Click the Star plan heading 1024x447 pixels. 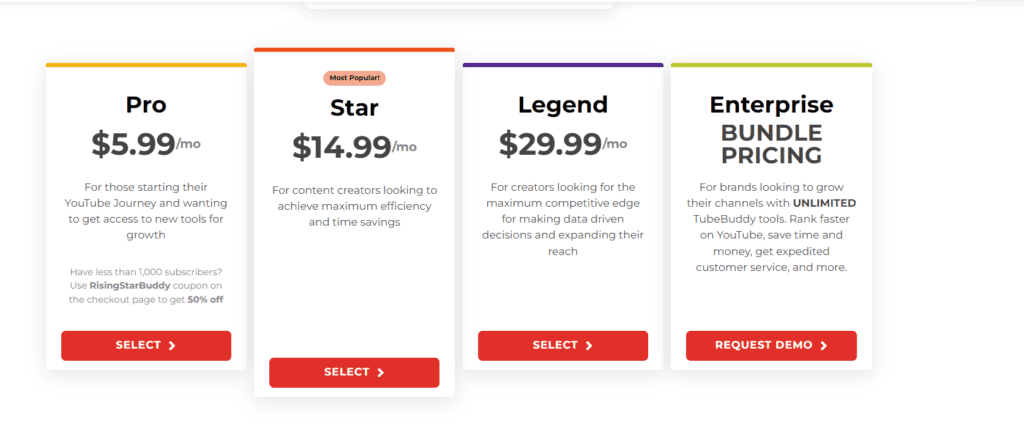pyautogui.click(x=354, y=107)
